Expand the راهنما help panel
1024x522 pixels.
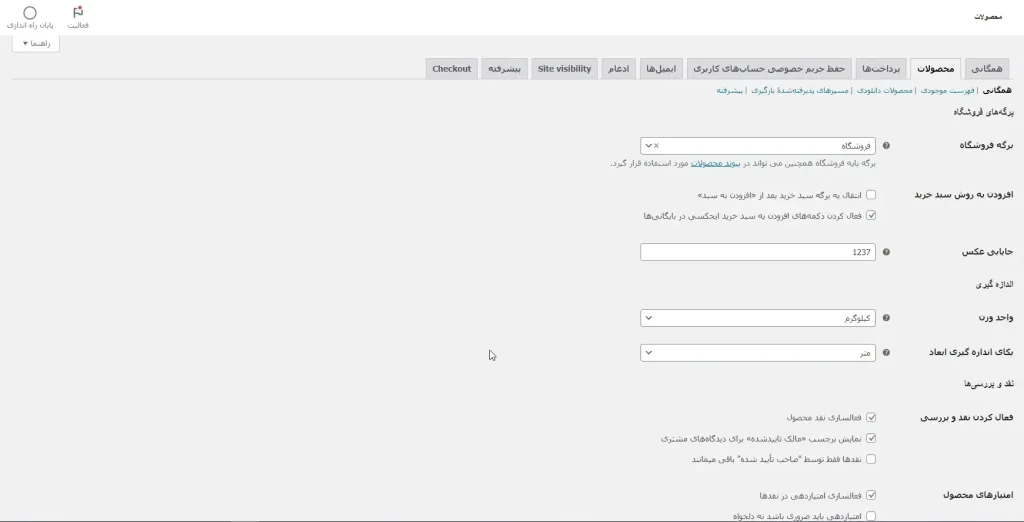coord(36,44)
